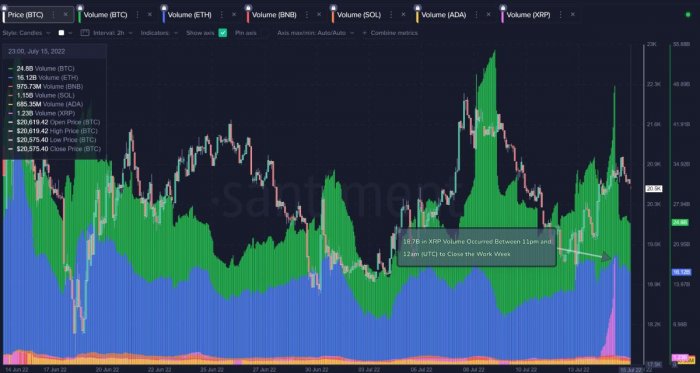
Task: Click the 685.35M Volume (ADA) legend row
Action: pos(46,104)
